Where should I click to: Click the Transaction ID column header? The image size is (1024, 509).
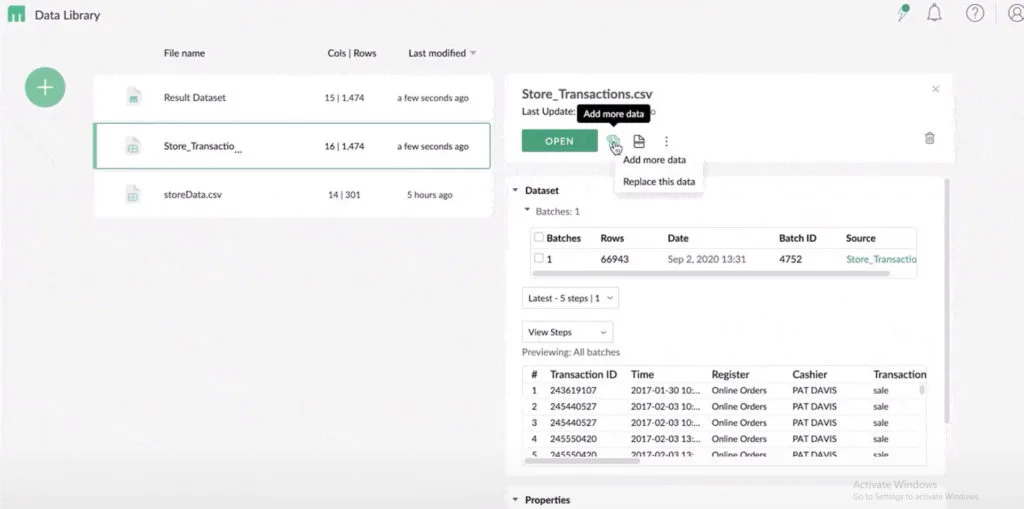[x=583, y=374]
